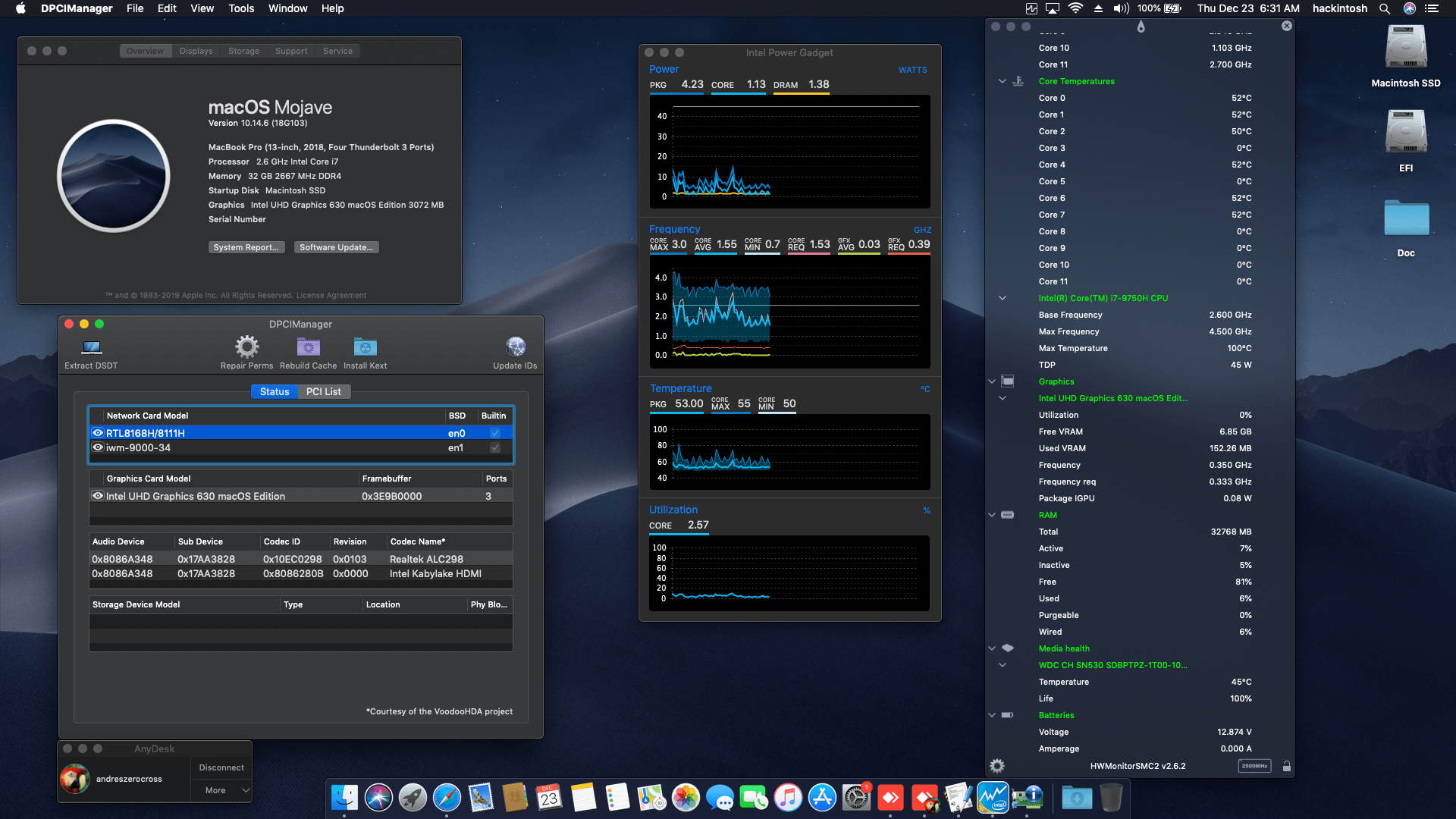Open HWMonitorSMC2 preferences via gear icon
The width and height of the screenshot is (1456, 819).
[x=997, y=766]
